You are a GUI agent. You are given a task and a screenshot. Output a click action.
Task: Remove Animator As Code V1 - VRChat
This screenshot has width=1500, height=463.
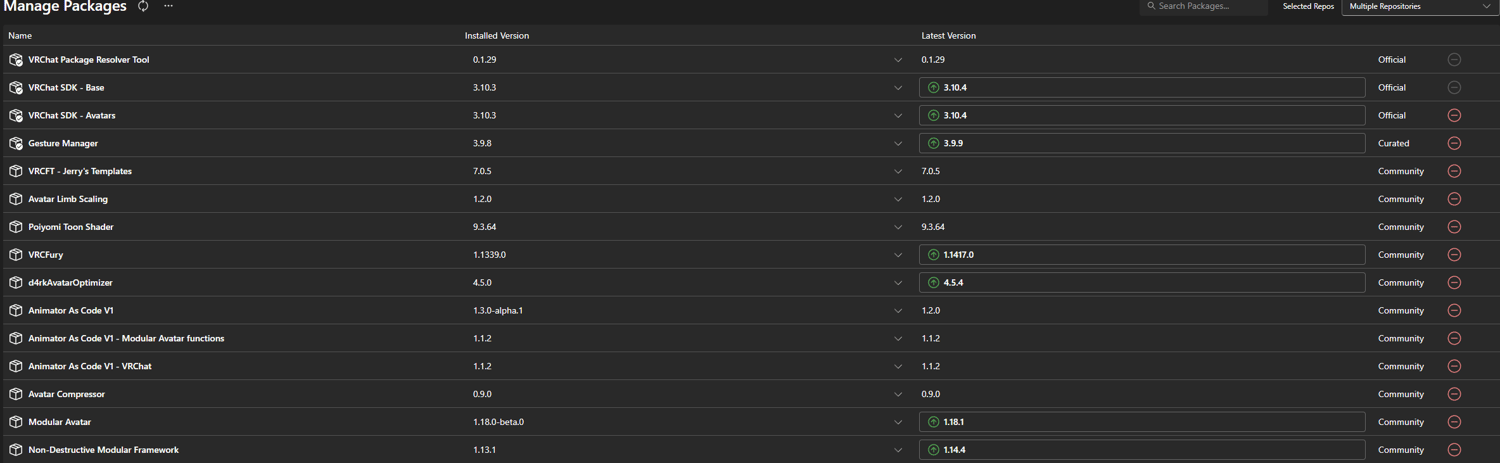click(1454, 366)
